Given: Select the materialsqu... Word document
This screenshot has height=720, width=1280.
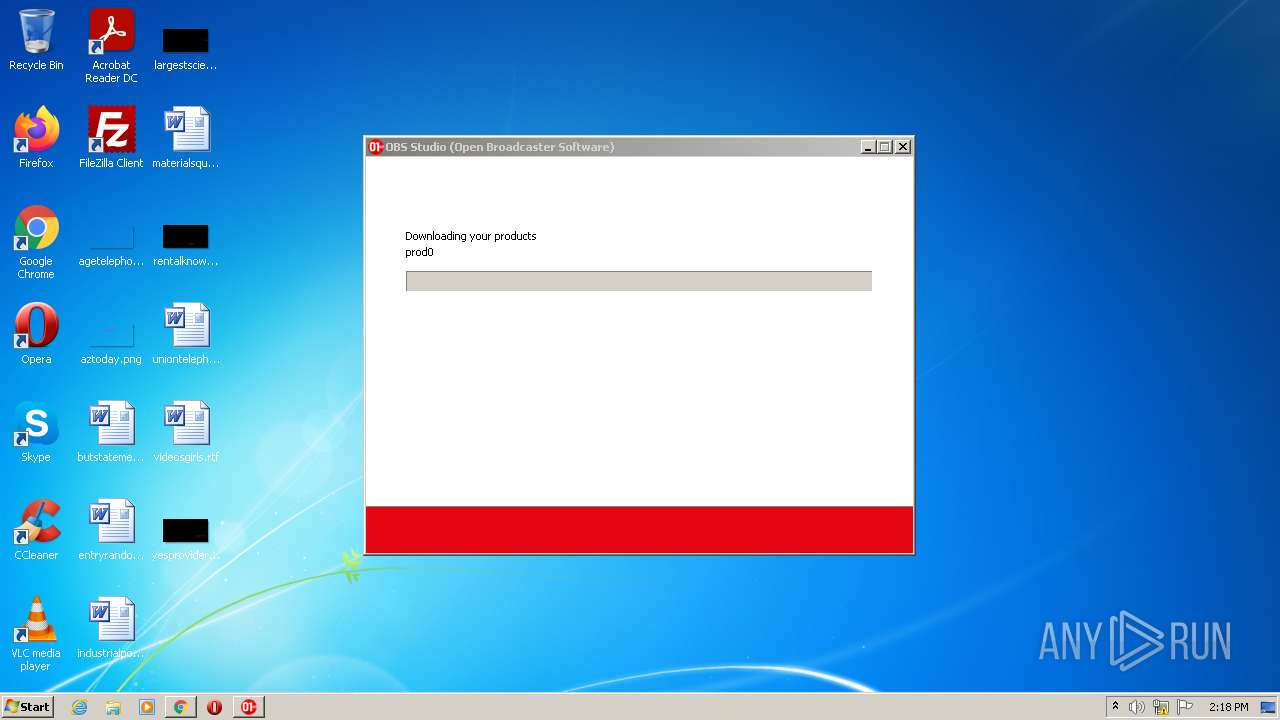Looking at the screenshot, I should pos(186,138).
